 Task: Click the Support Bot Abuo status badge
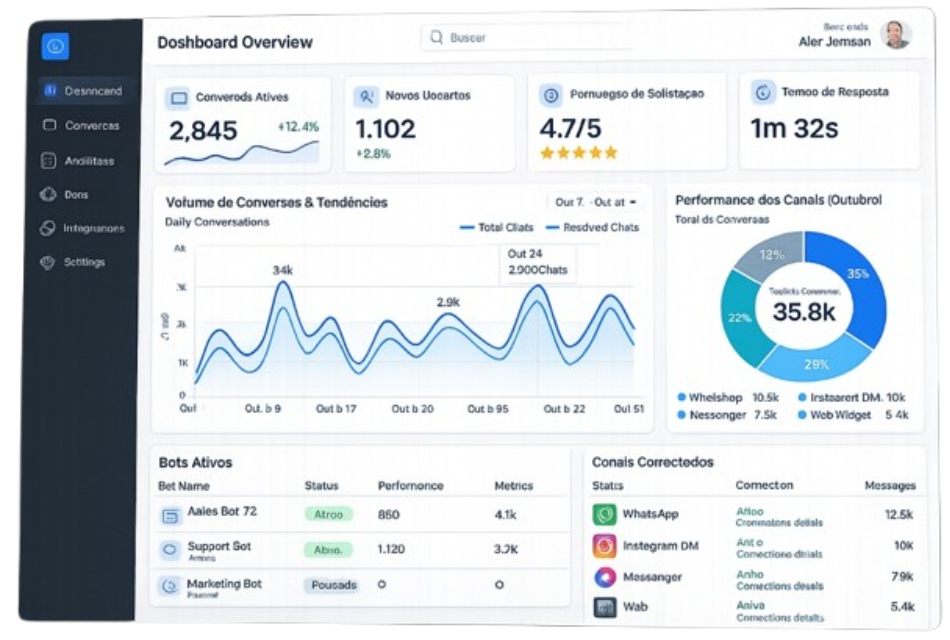(x=328, y=550)
